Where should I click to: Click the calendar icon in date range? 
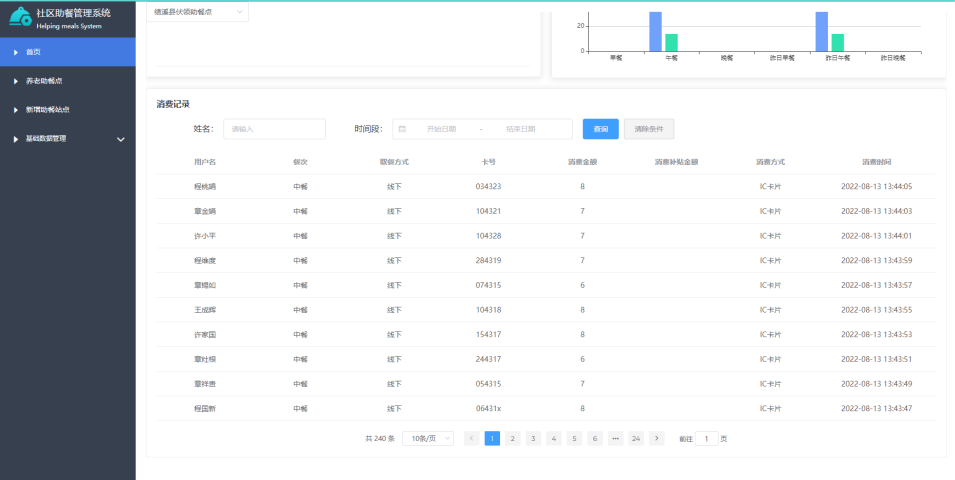tap(402, 129)
